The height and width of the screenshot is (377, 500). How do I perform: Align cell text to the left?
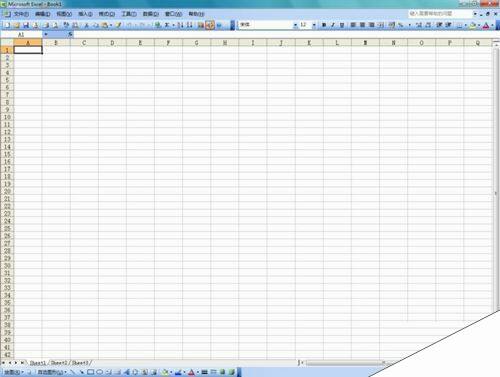tap(353, 25)
